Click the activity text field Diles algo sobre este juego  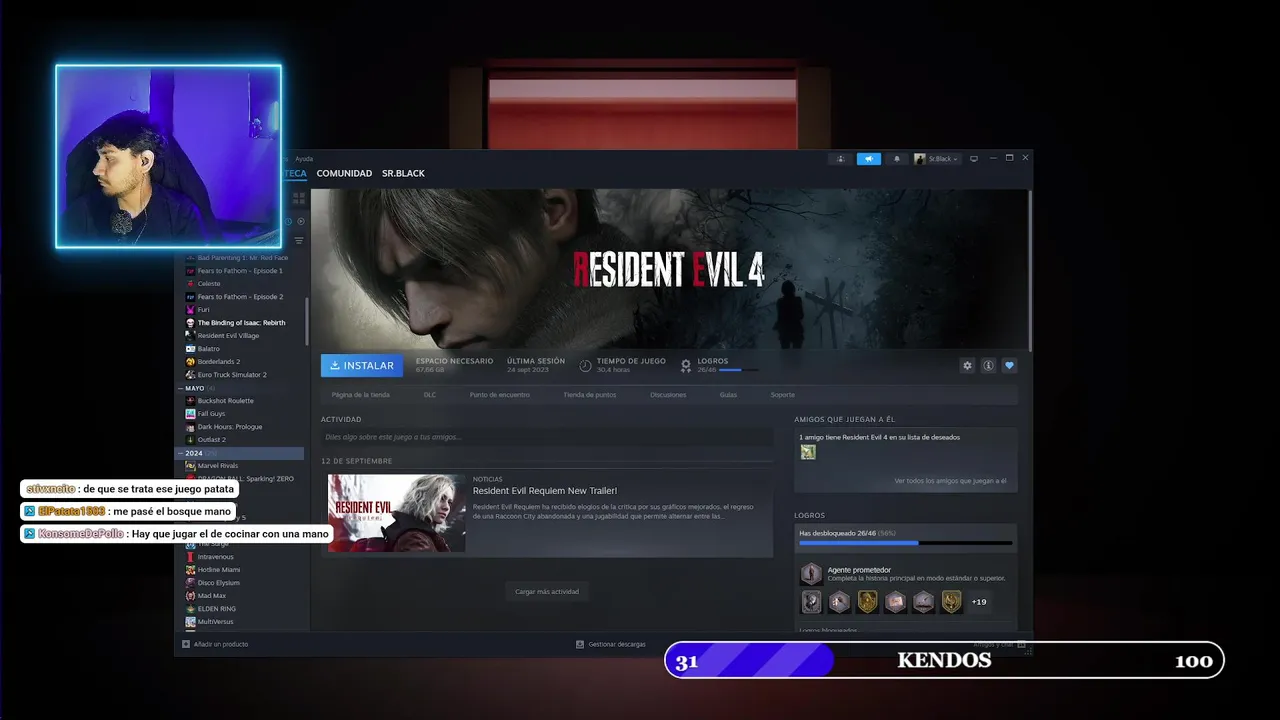[547, 437]
